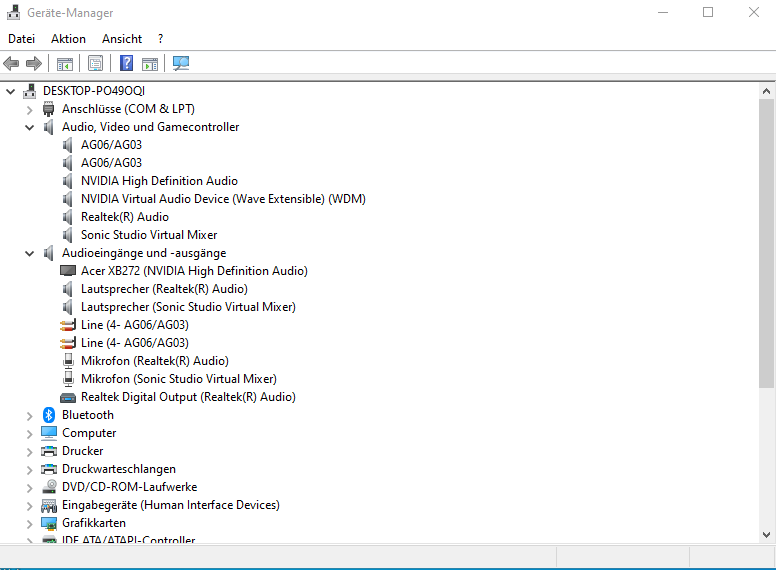
Task: Close the Geräte-Manager window
Action: [x=754, y=12]
